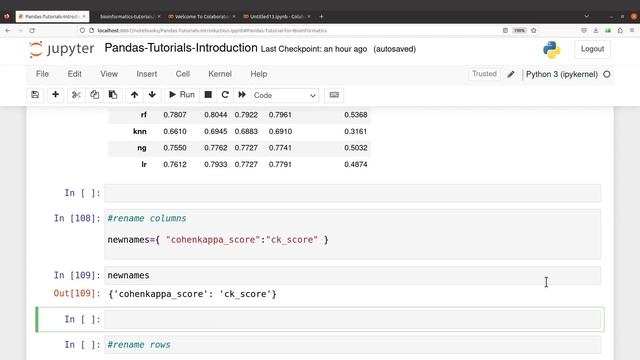640x360 pixels.
Task: Switch to the Untitled13.ipynb Colab tab
Action: coord(276,16)
